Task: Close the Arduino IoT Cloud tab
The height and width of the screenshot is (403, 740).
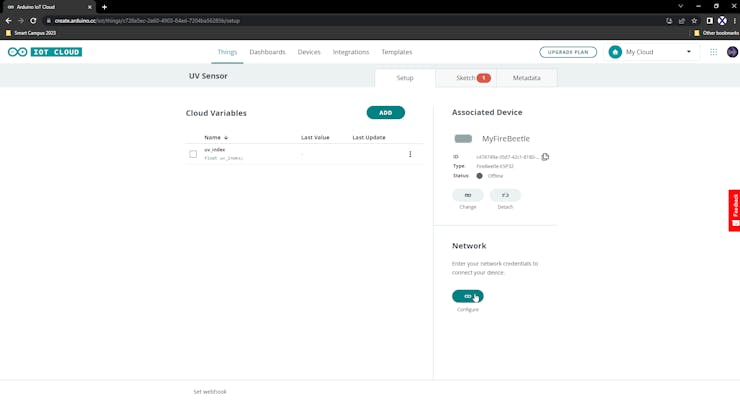Action: (90, 7)
